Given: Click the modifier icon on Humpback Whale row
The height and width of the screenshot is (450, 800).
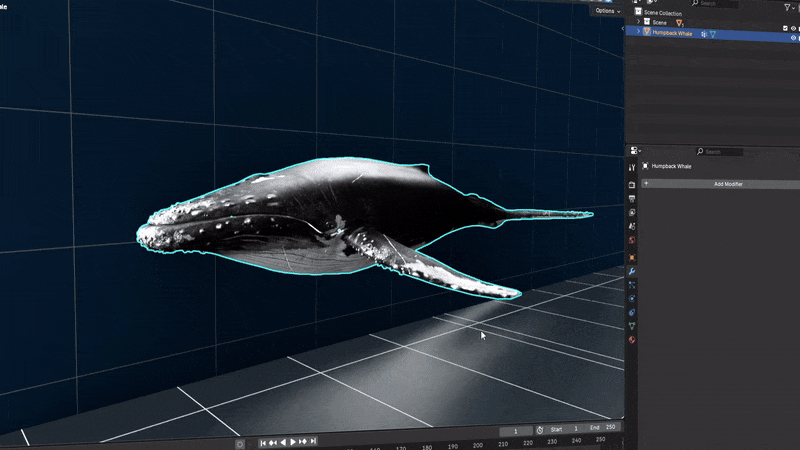Looking at the screenshot, I should pos(704,34).
